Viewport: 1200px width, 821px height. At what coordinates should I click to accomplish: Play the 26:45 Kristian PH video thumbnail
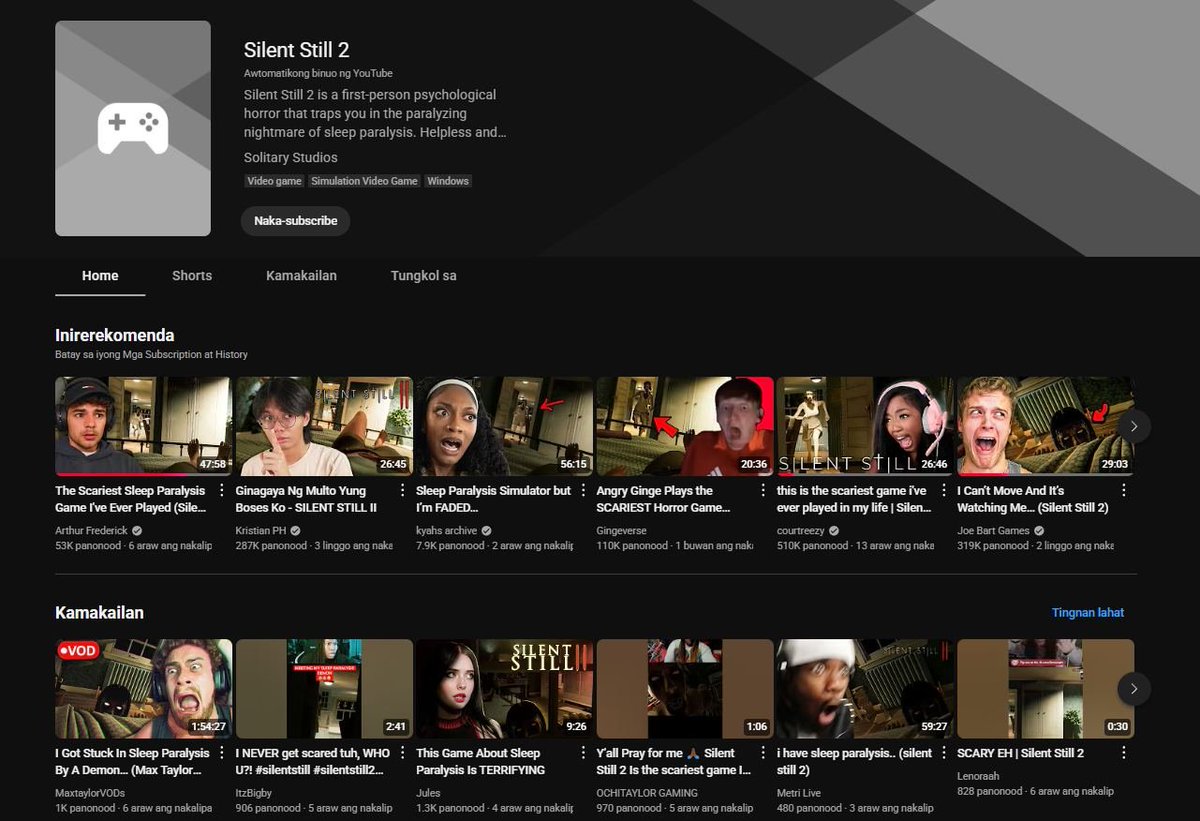pyautogui.click(x=324, y=426)
